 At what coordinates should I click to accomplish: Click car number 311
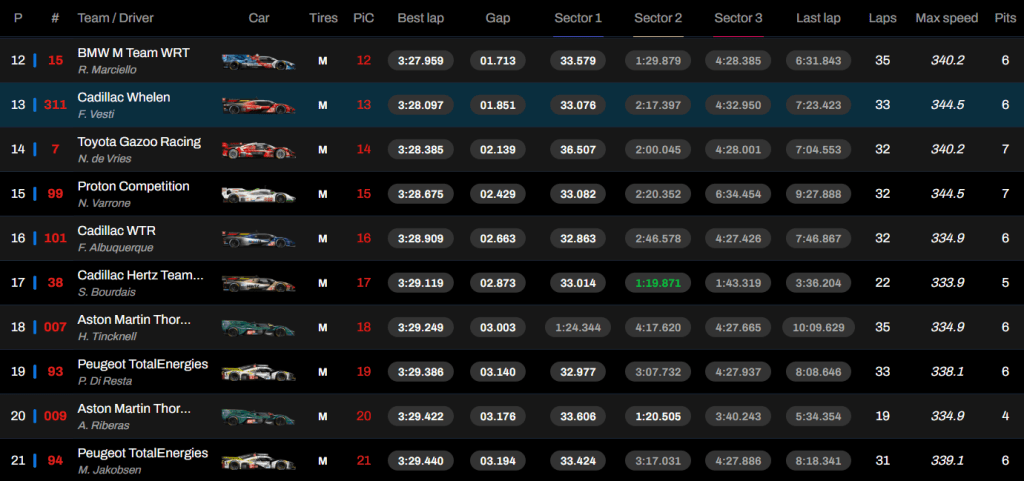click(x=55, y=105)
